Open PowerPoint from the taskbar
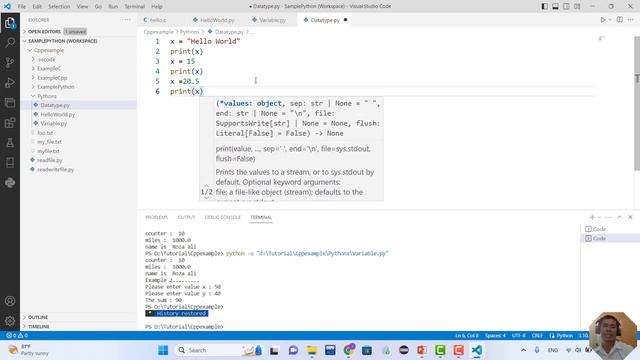This screenshot has width=640, height=360. [x=422, y=350]
